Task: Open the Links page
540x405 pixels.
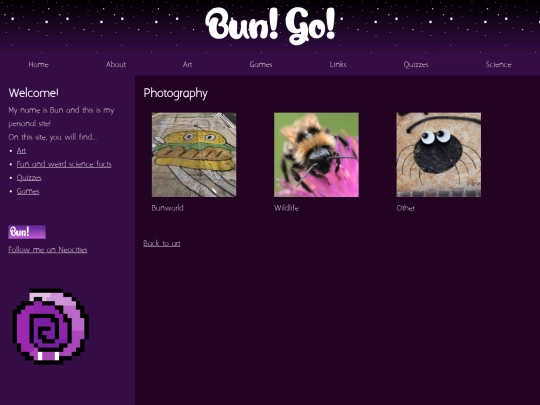Action: click(x=338, y=64)
